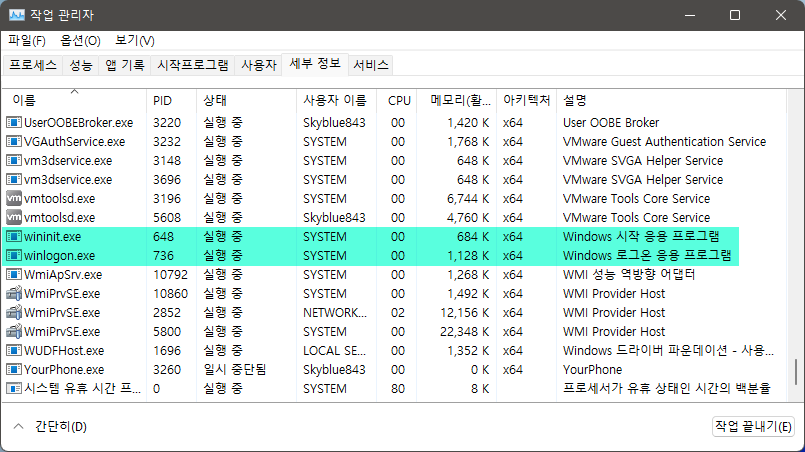
Task: Click the 일시 중단됨 status cell
Action: [x=234, y=369]
